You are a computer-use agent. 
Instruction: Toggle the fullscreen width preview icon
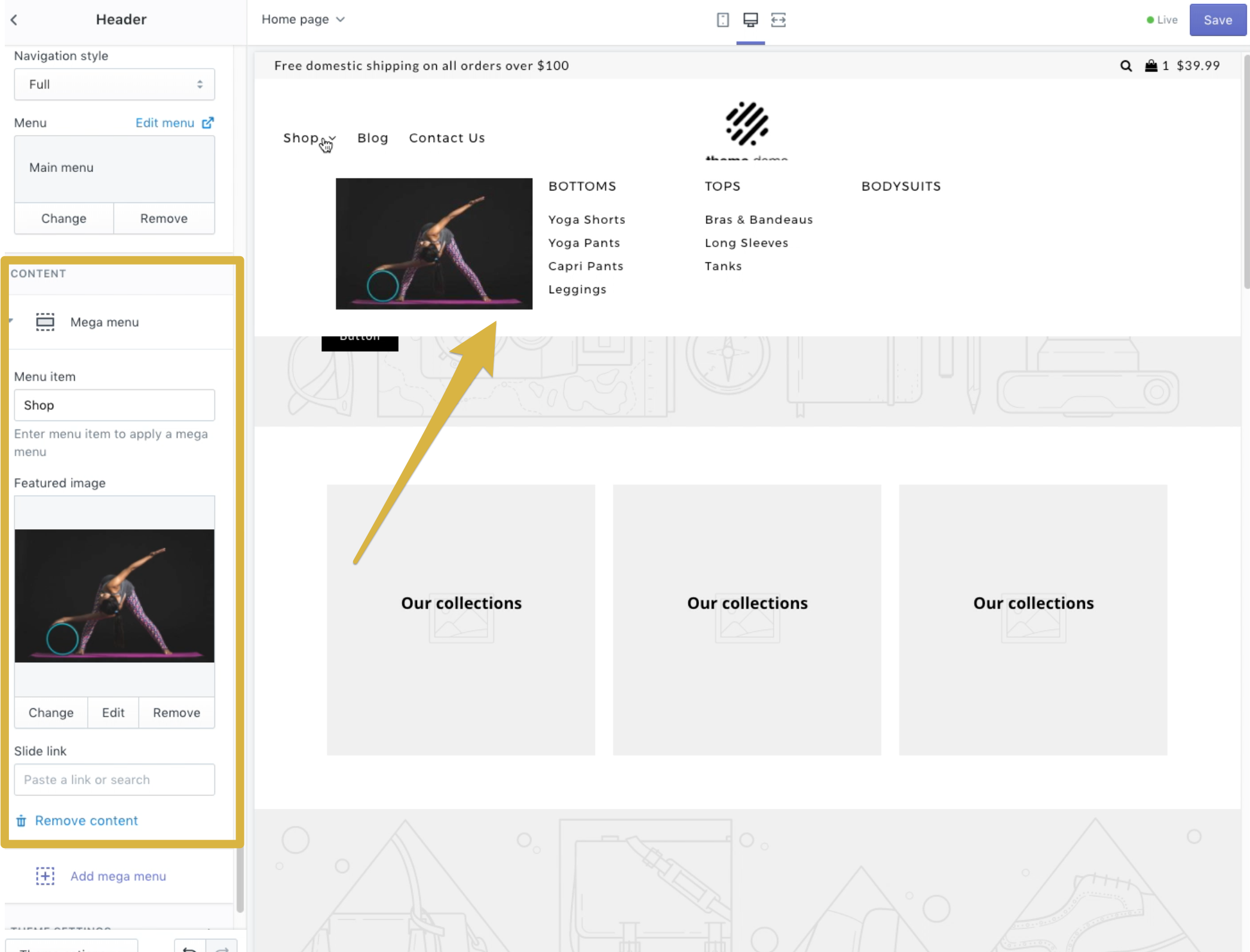(778, 20)
